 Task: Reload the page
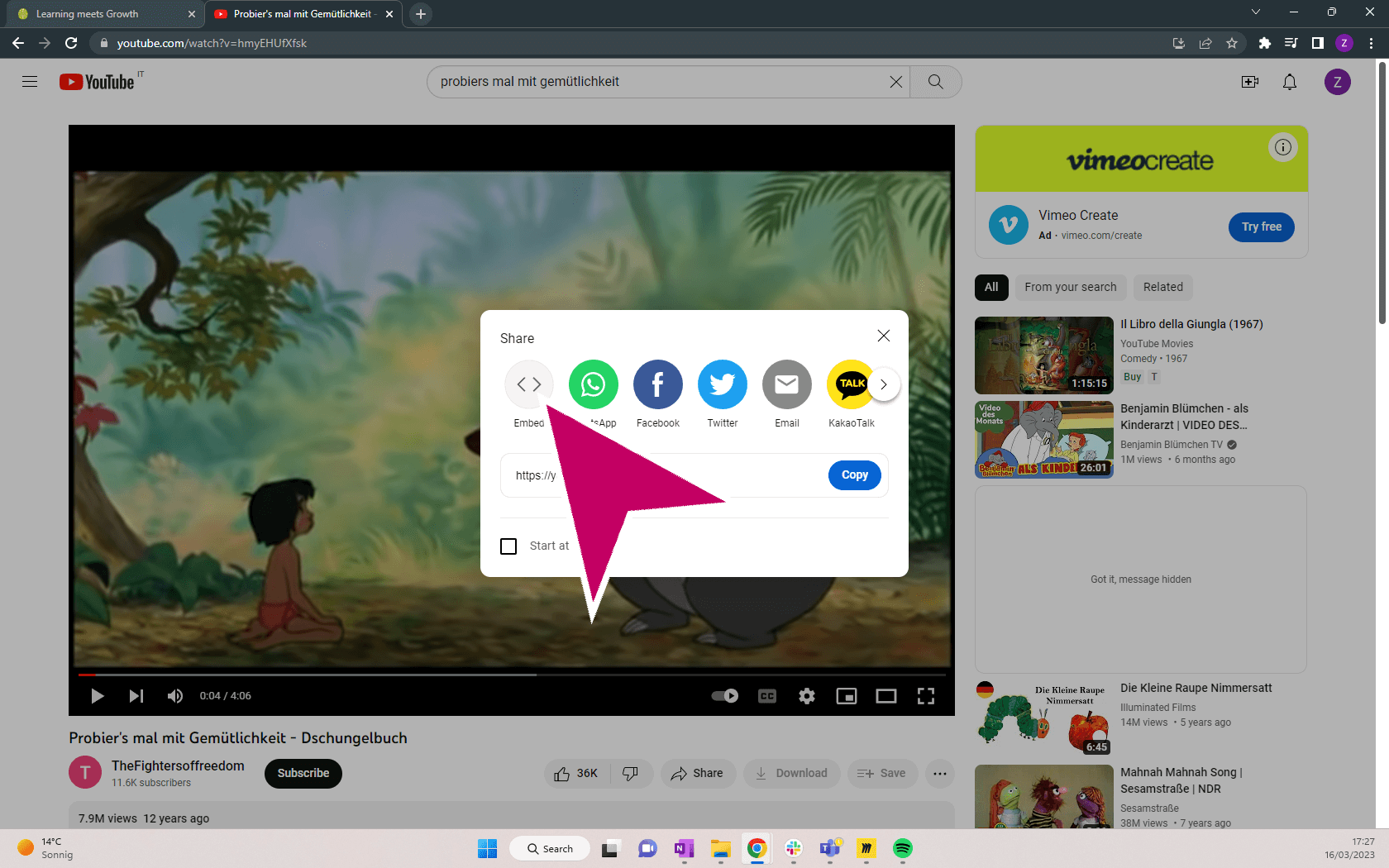click(x=72, y=43)
